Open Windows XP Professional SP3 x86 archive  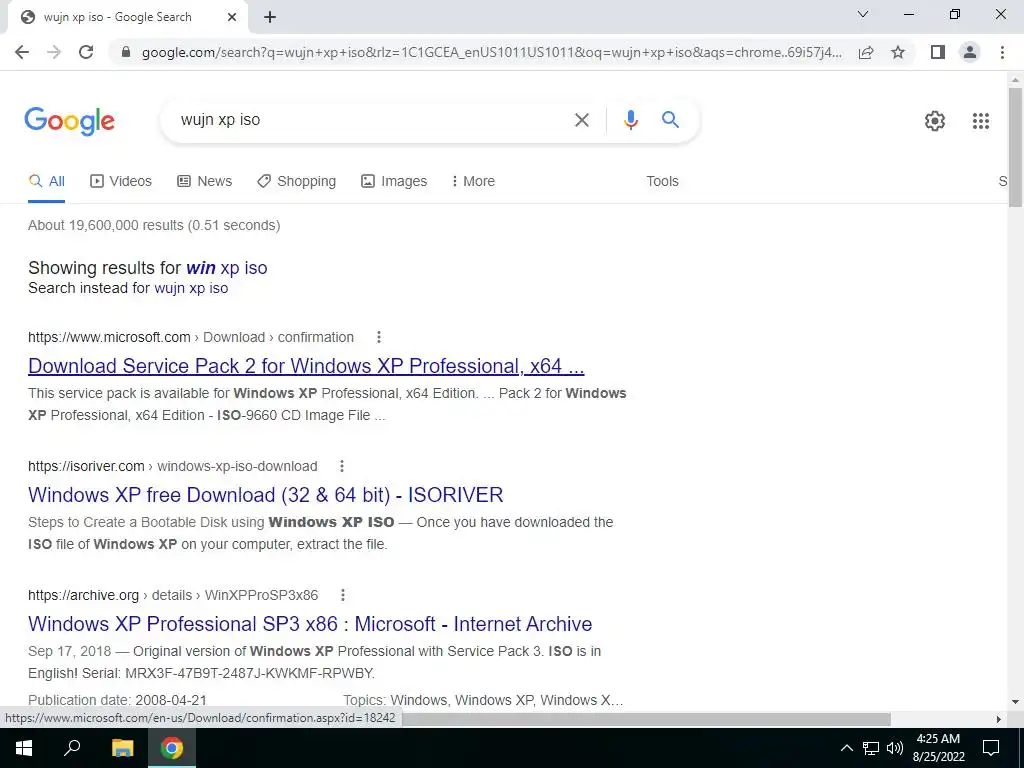coord(310,624)
